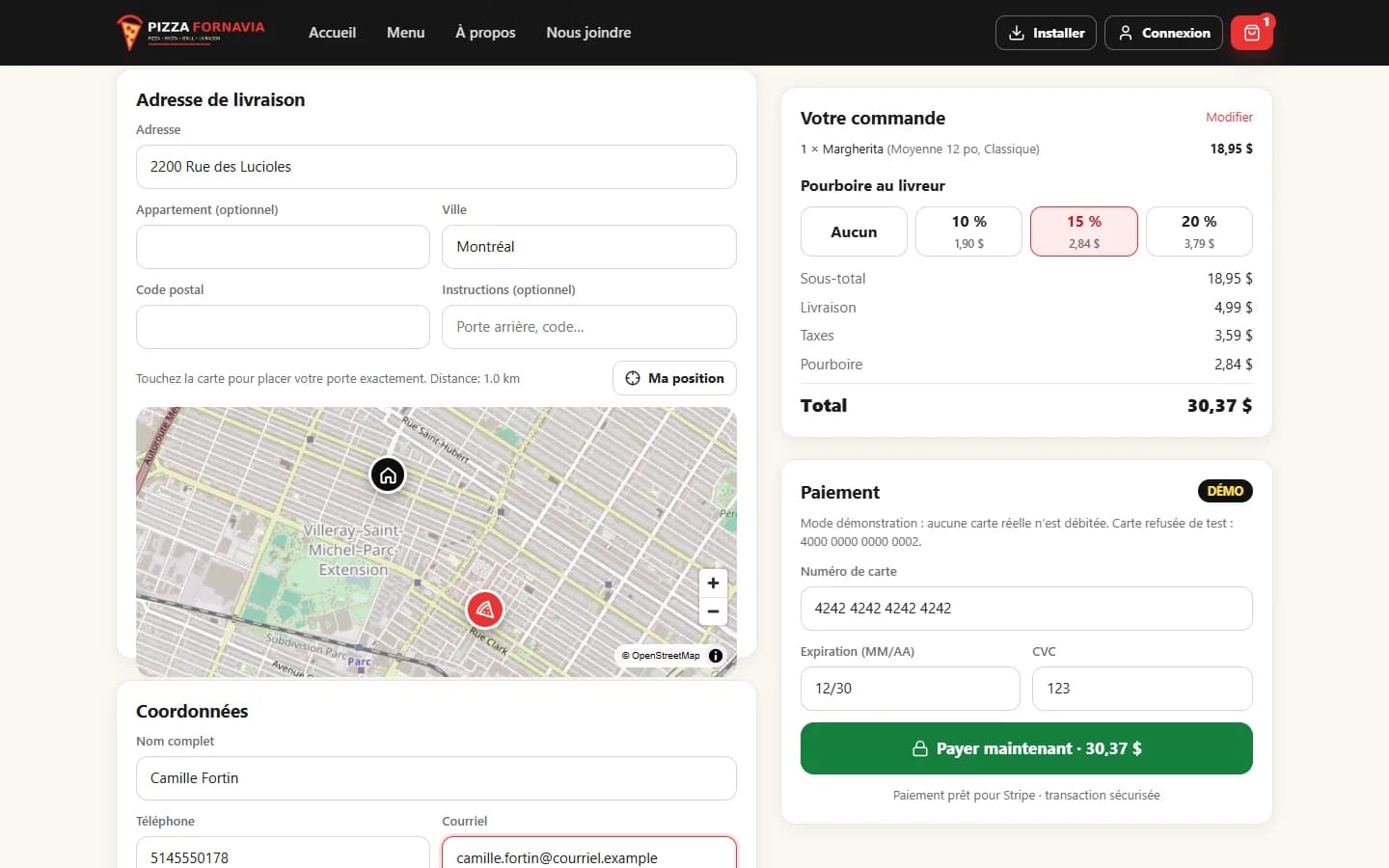Image resolution: width=1389 pixels, height=868 pixels.
Task: Use the Ma position button
Action: [674, 378]
